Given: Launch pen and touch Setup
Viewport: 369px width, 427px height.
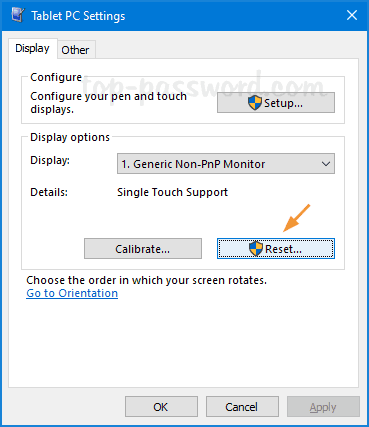Looking at the screenshot, I should click(276, 103).
